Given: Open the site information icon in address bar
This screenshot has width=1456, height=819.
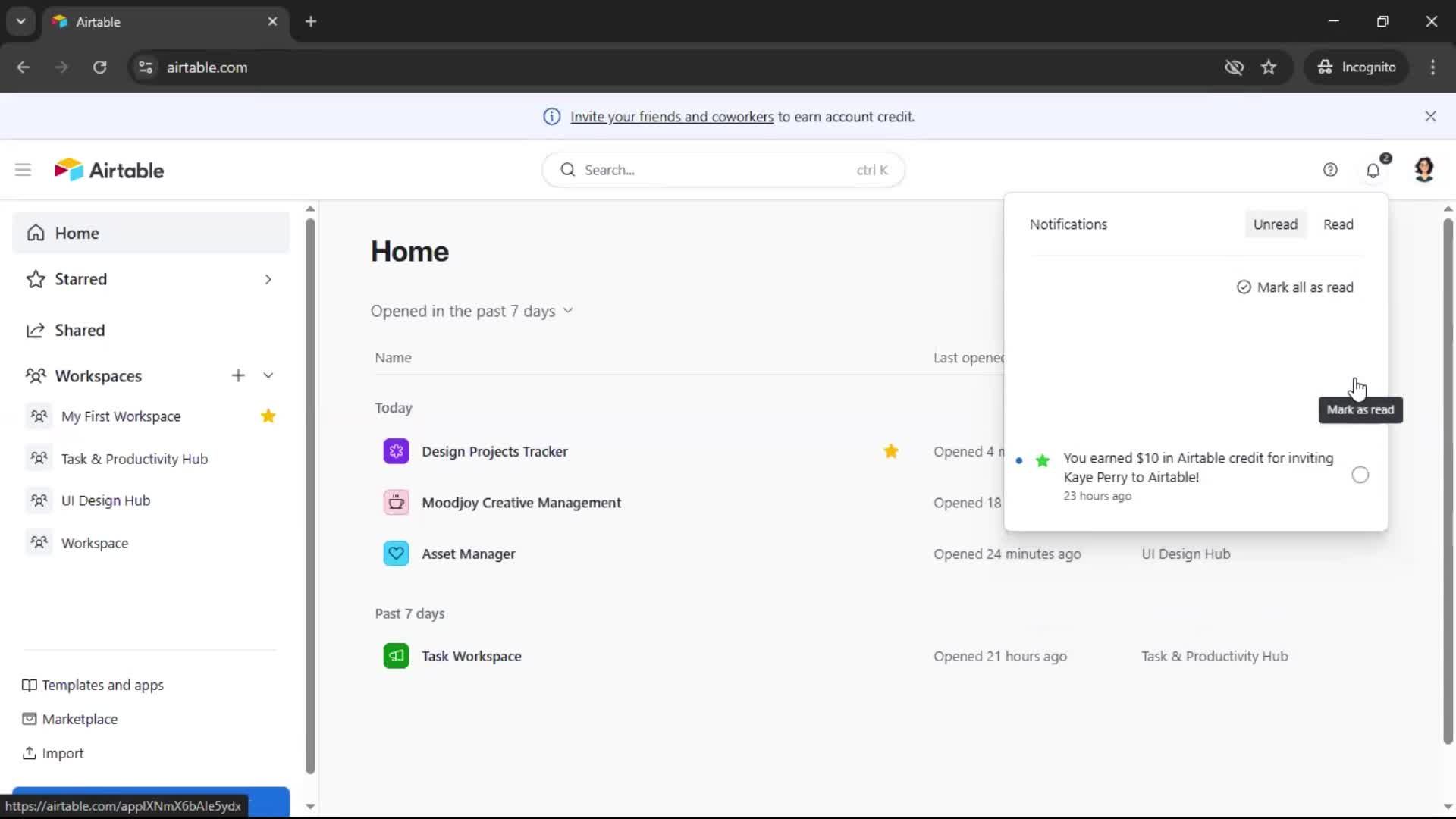Looking at the screenshot, I should click(x=146, y=67).
